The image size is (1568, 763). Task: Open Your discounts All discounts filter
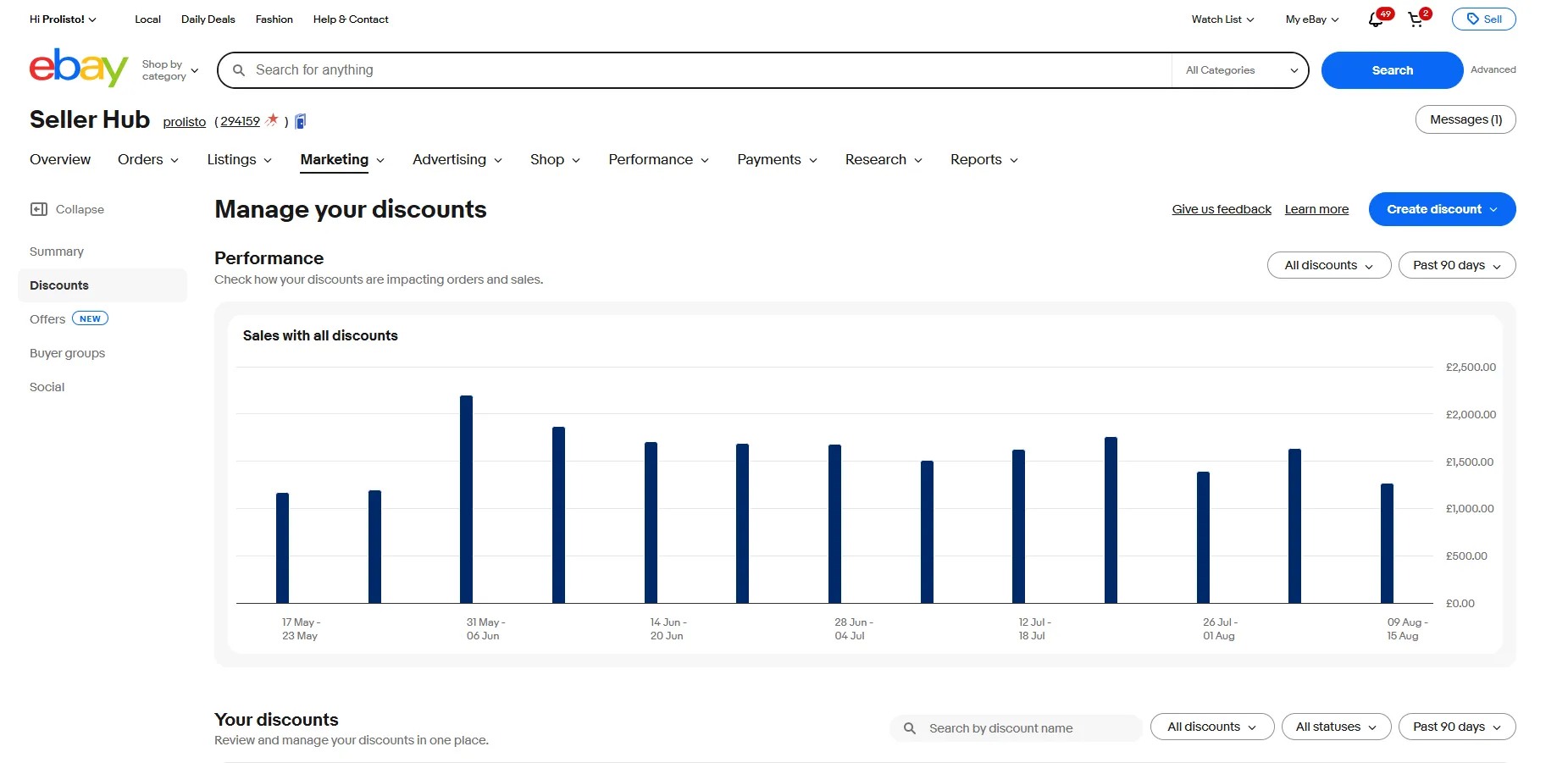coord(1211,727)
